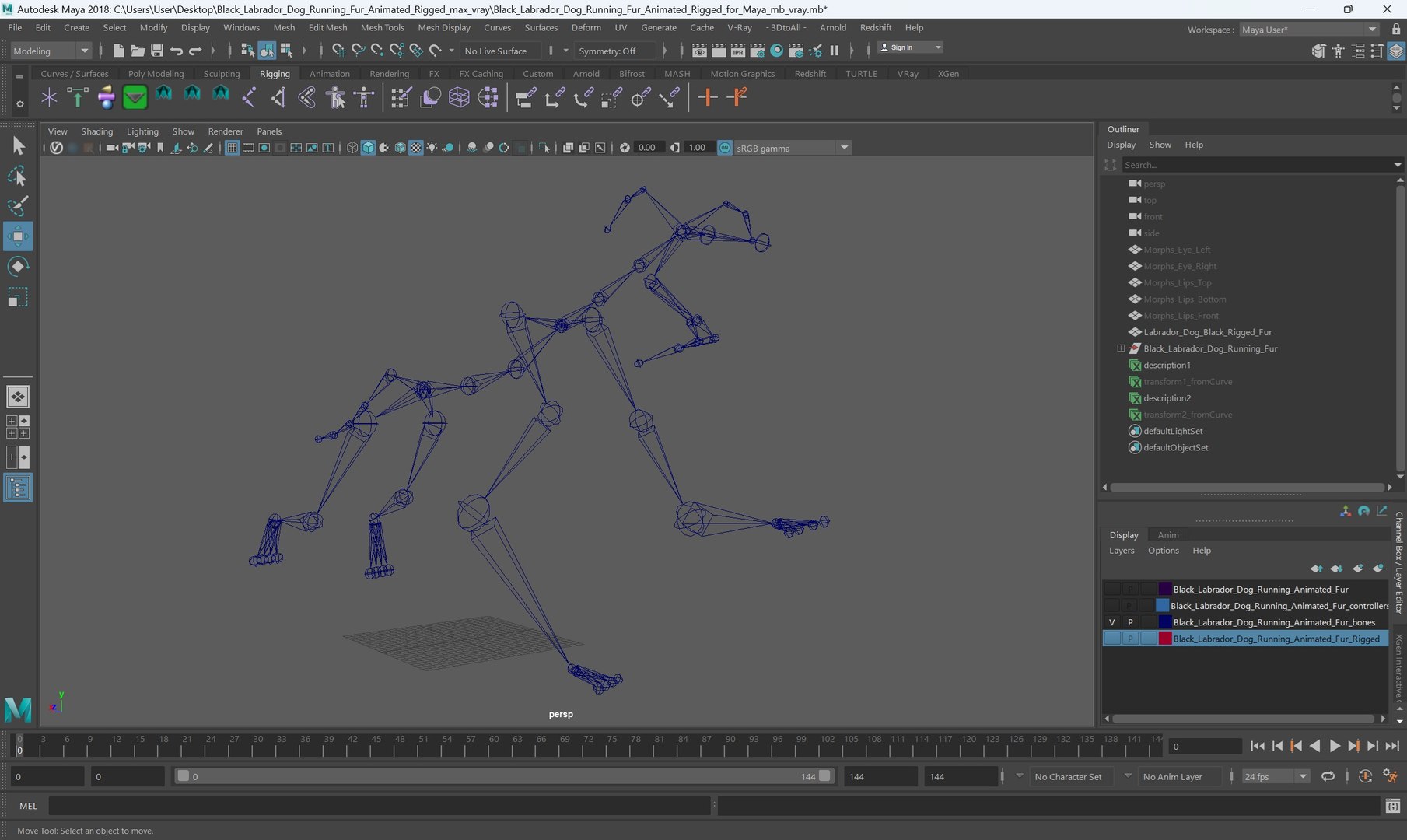Image resolution: width=1407 pixels, height=840 pixels.
Task: Click the Create Locator shelf icon
Action: pos(49,97)
